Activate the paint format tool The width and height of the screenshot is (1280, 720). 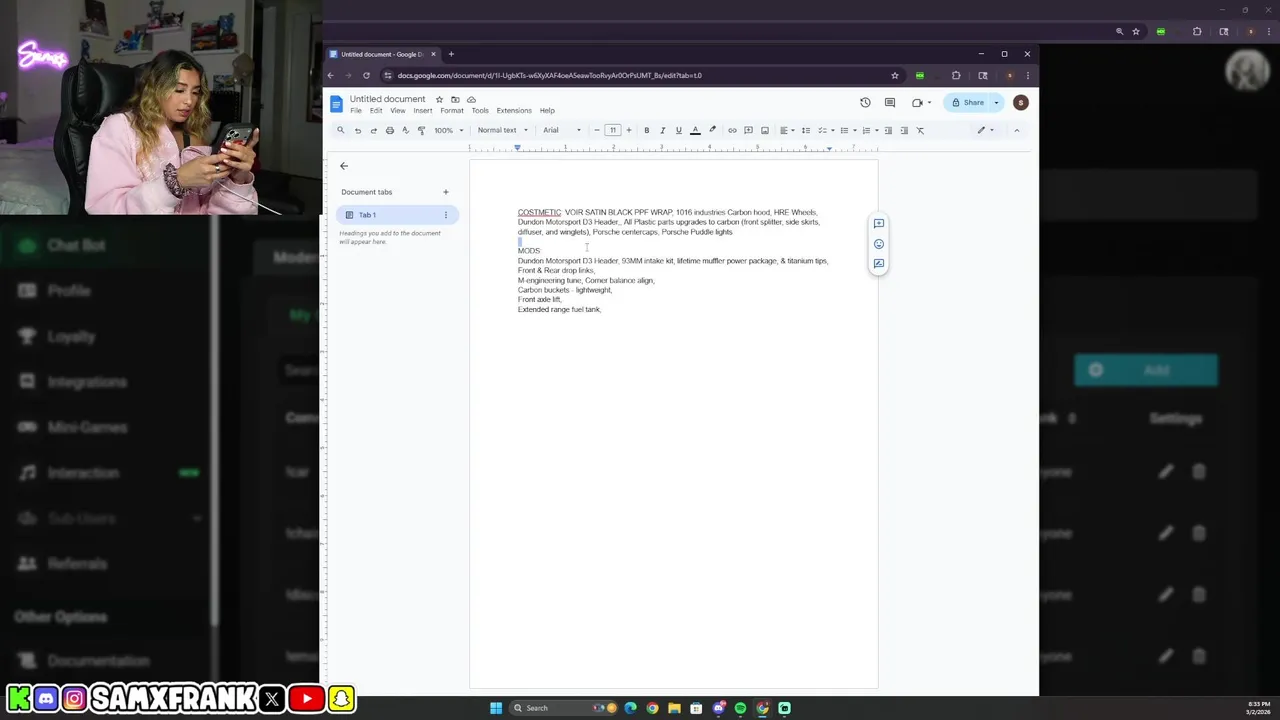click(x=421, y=130)
